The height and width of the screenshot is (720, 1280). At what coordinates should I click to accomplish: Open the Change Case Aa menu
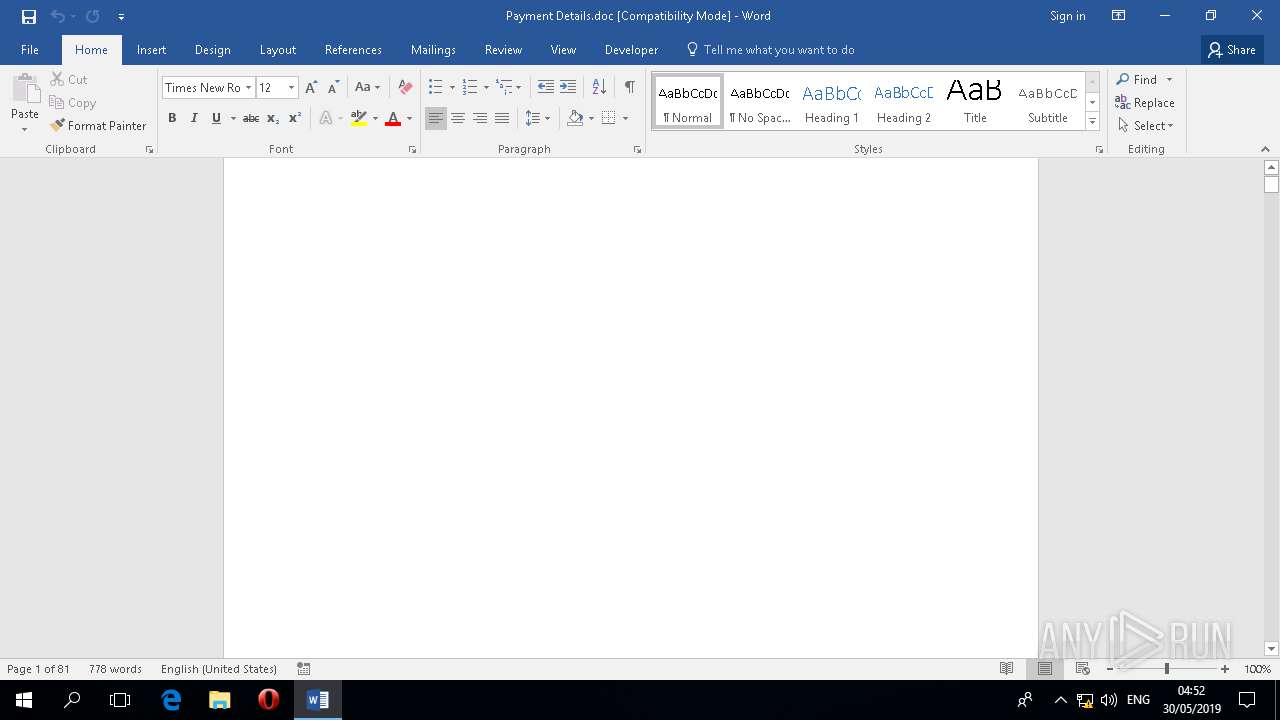click(x=367, y=88)
